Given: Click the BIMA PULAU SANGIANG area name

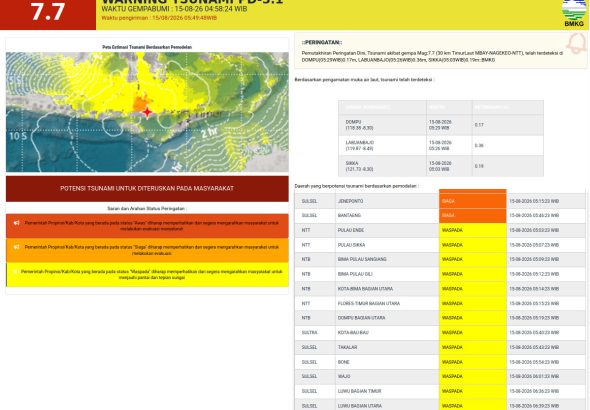Looking at the screenshot, I should (362, 260).
